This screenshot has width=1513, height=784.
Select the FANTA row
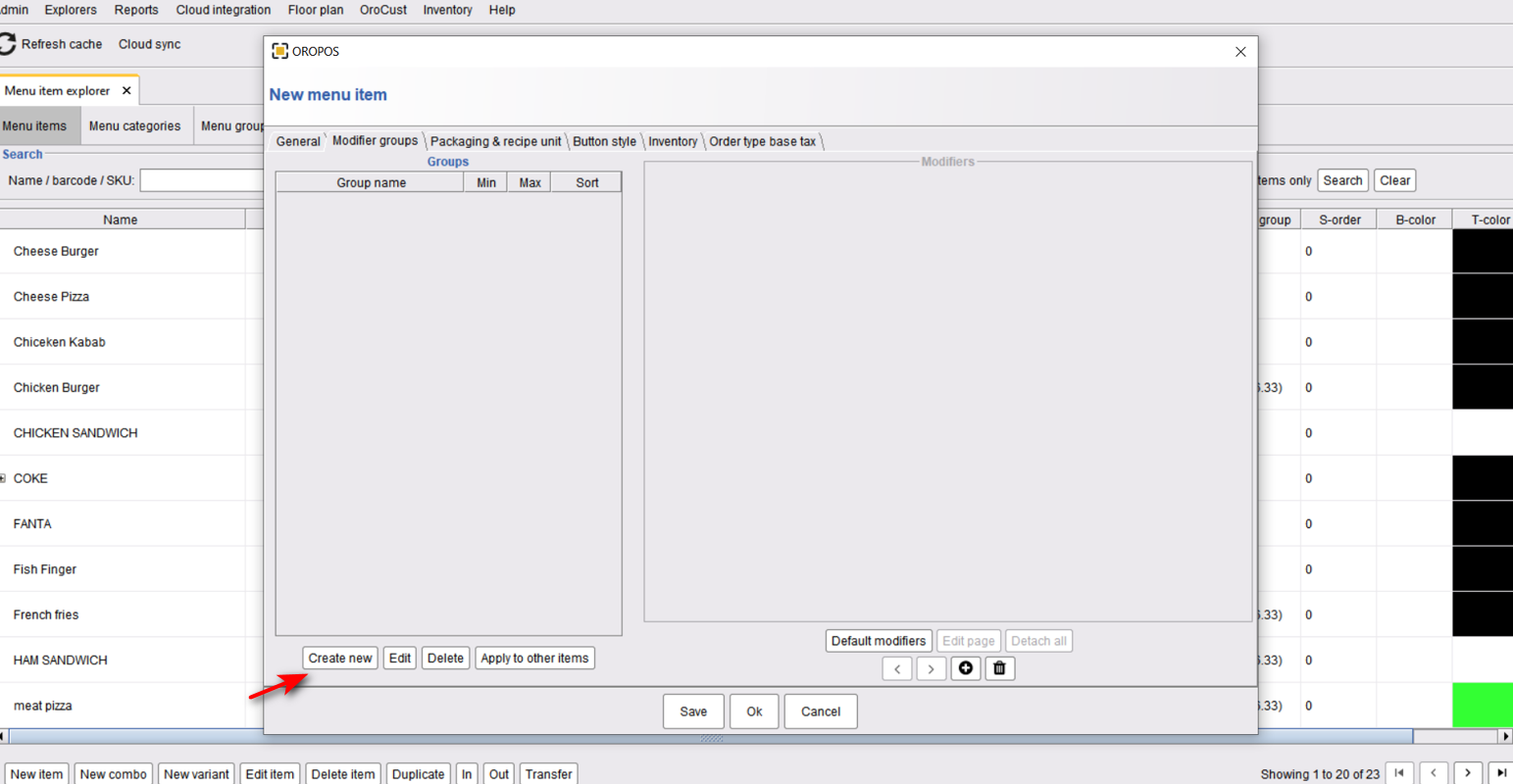[123, 524]
